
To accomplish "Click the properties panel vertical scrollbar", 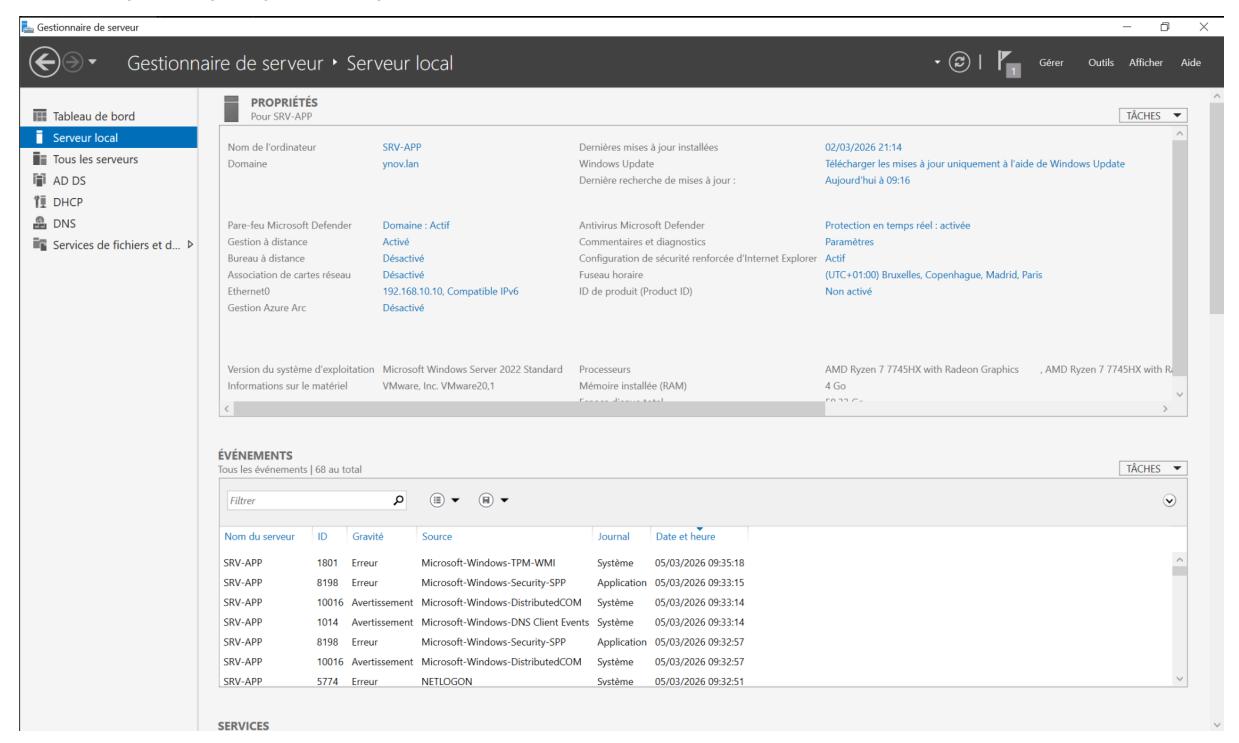I will coord(1179,263).
